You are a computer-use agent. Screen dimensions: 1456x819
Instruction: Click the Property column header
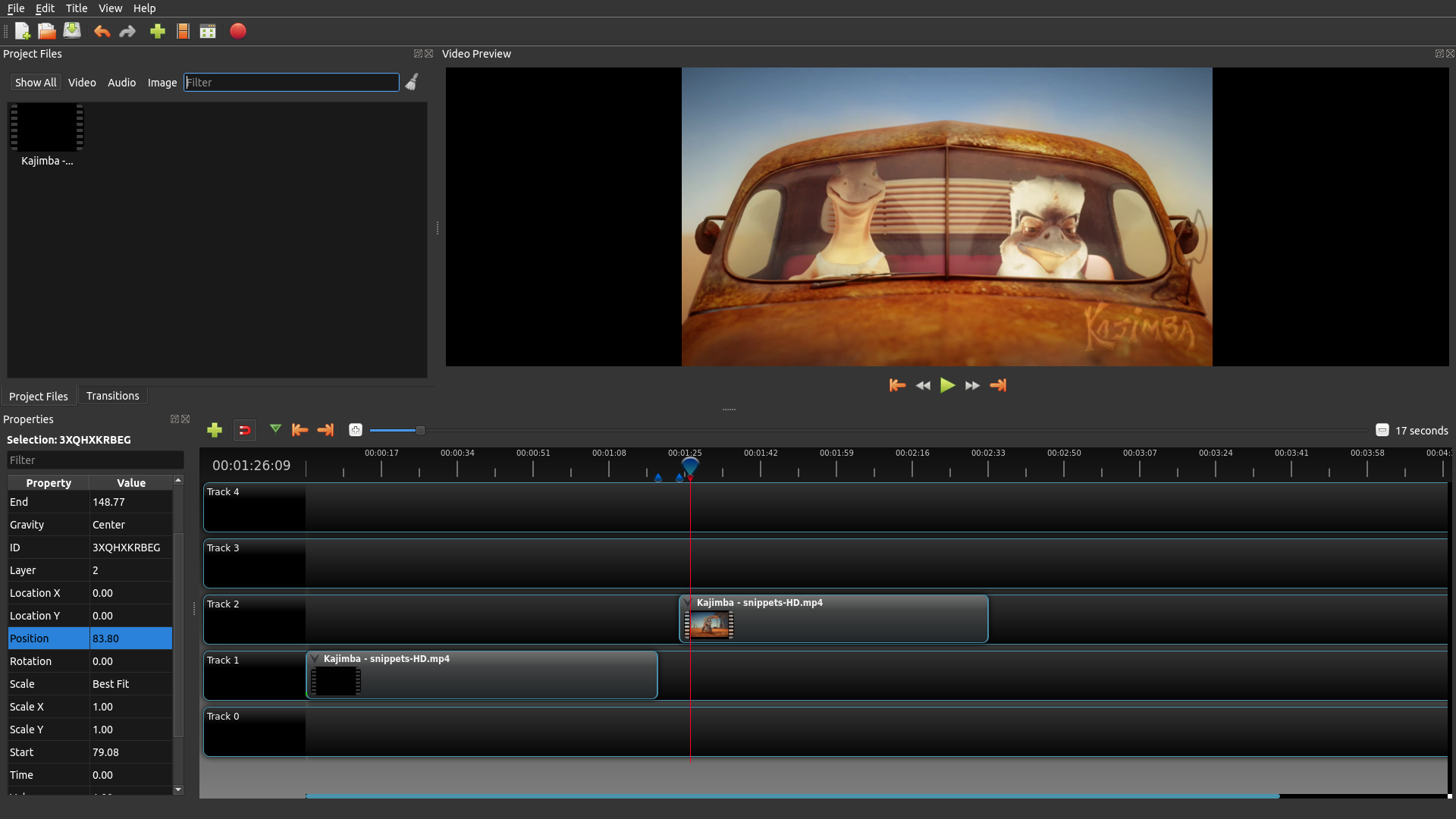click(x=49, y=483)
